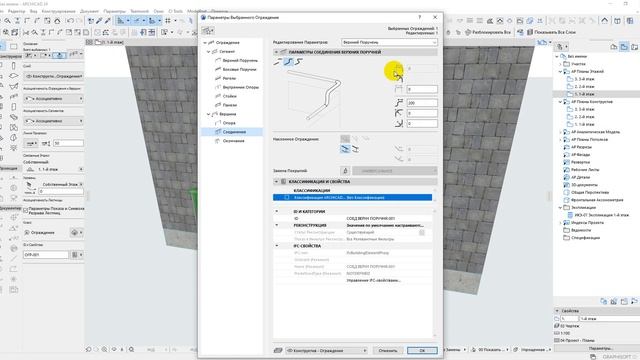Screen dimensions: 640x360
Task: Toggle the ARCHICAD Classification checkbox
Action: click(x=287, y=198)
